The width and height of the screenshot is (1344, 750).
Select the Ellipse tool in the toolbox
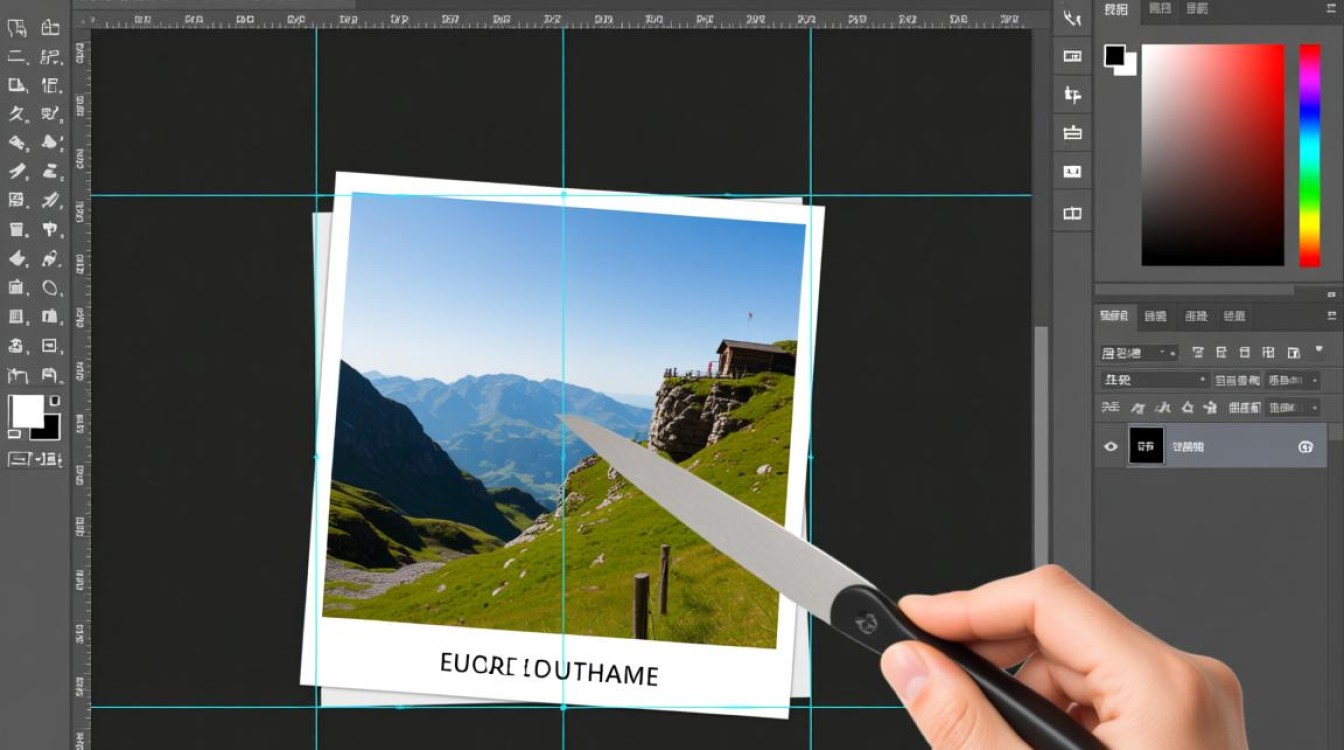50,289
